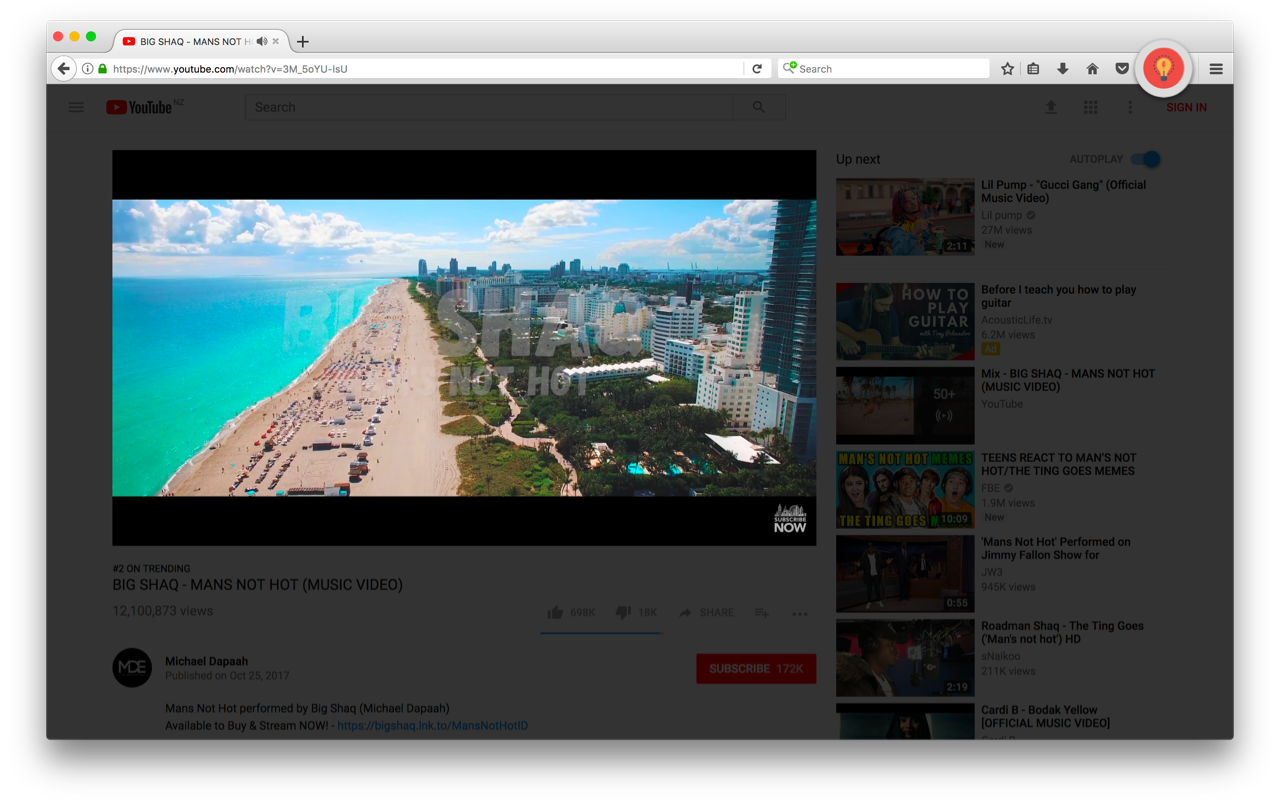Click the browser toolbar Search box

pos(884,69)
